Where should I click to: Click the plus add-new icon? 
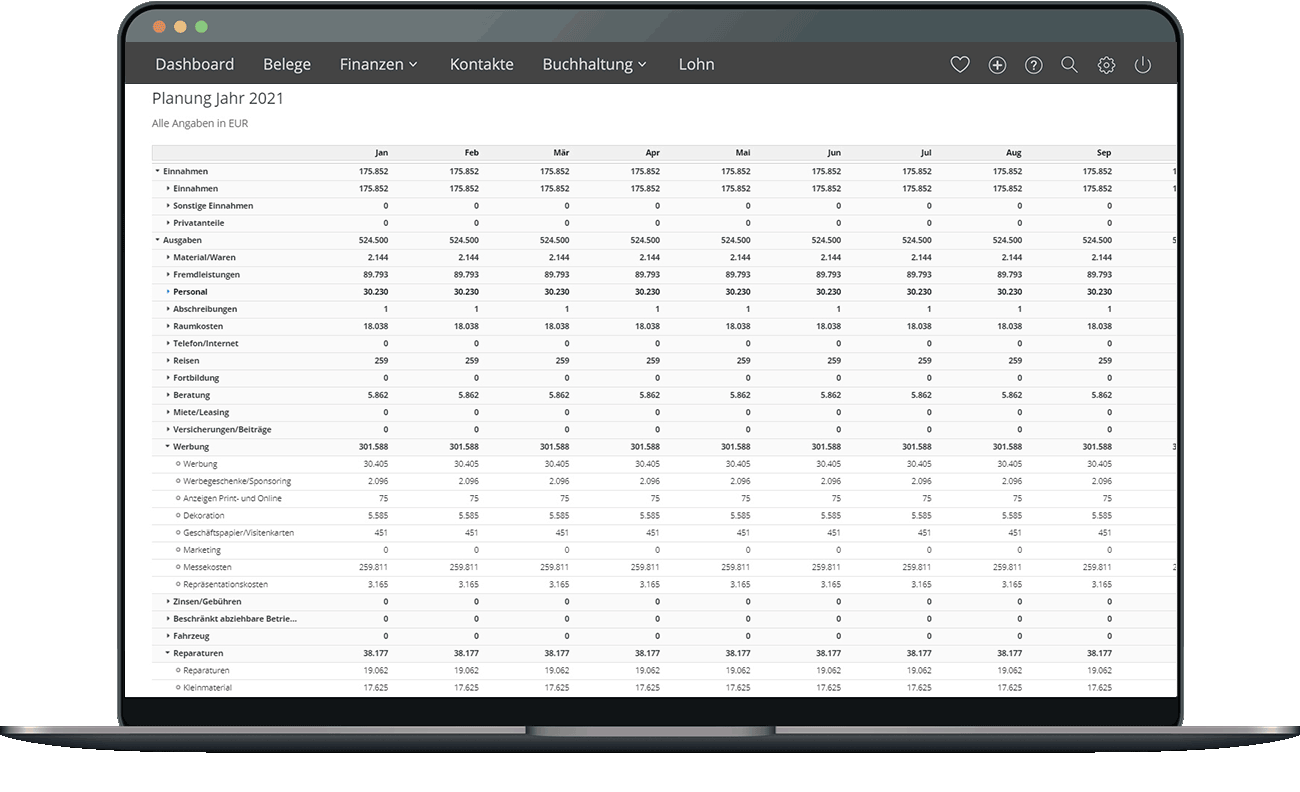pos(997,65)
